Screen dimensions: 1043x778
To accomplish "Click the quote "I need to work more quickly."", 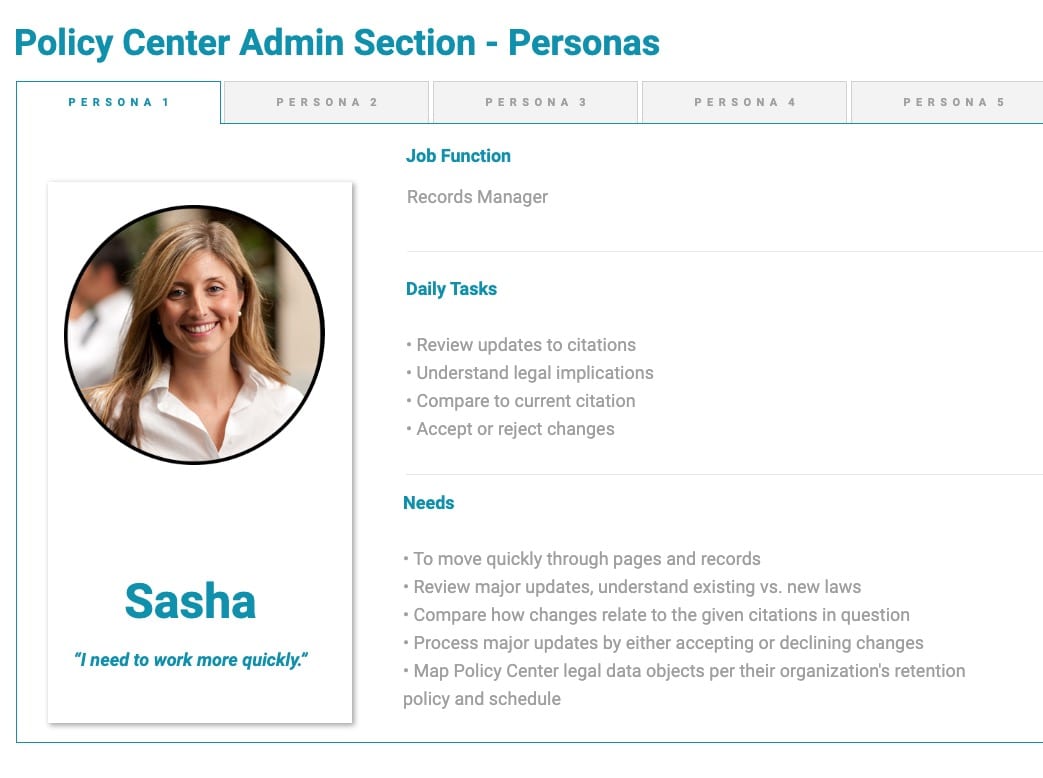I will [191, 660].
